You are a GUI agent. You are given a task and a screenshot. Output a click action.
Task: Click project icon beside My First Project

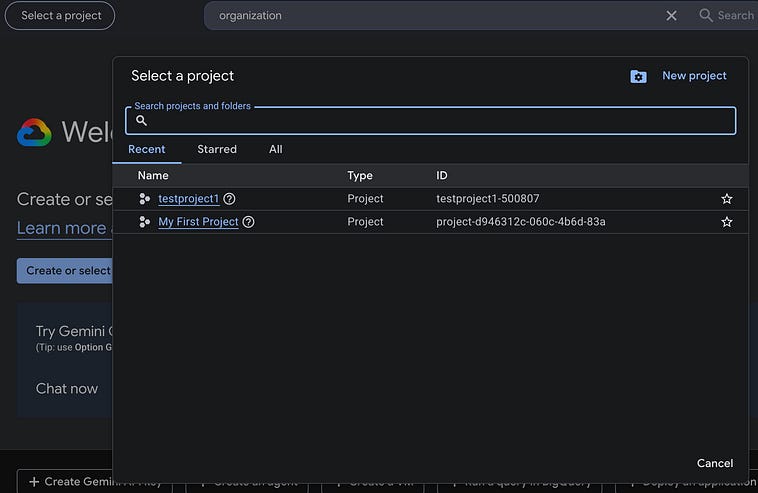tap(144, 222)
